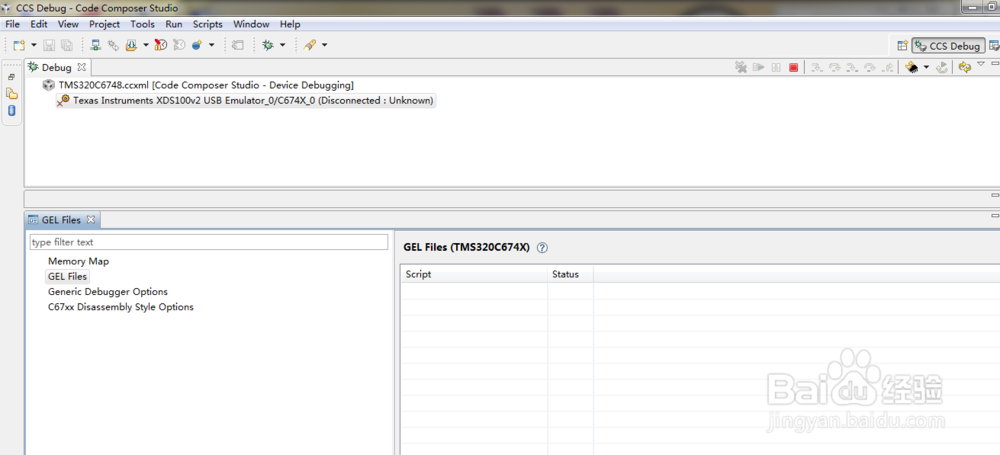Image resolution: width=1000 pixels, height=455 pixels.
Task: Expand the Search dropdown arrow
Action: pos(325,45)
